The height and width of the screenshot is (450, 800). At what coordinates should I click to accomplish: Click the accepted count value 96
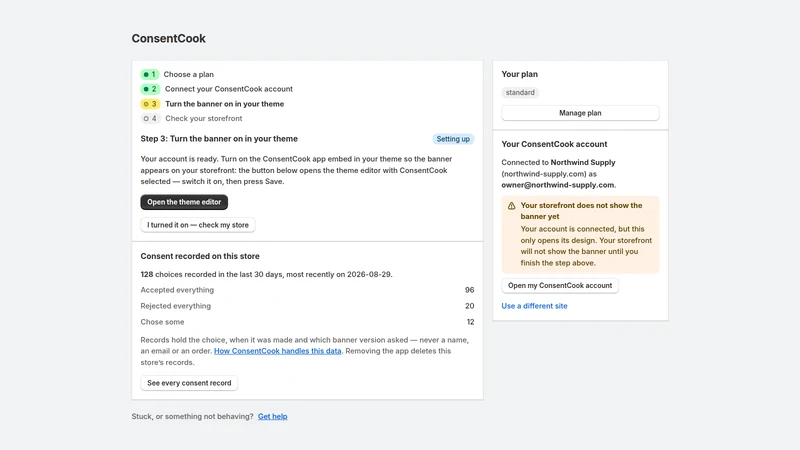[x=469, y=290]
